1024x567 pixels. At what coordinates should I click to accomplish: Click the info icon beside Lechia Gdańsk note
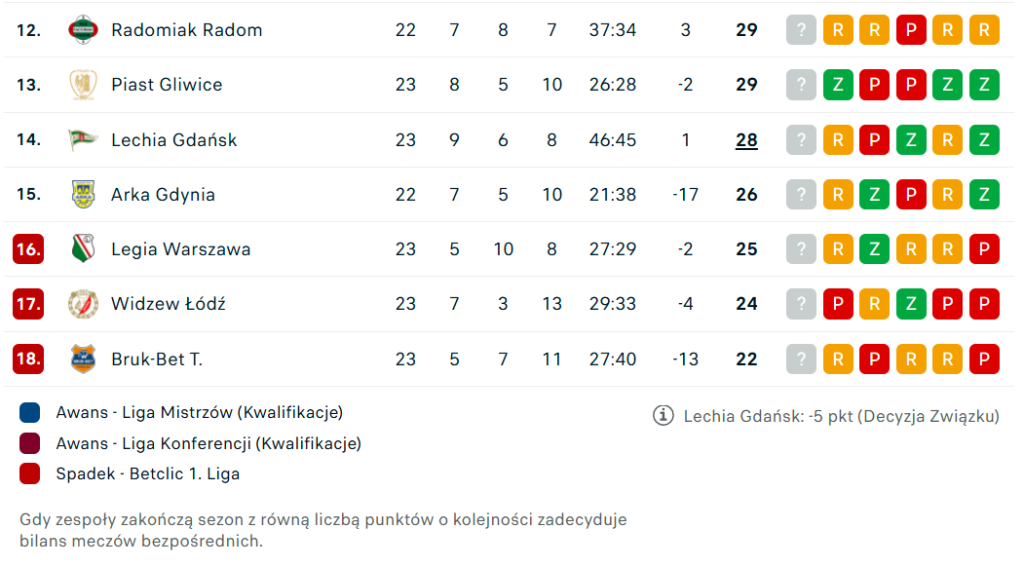tap(663, 416)
